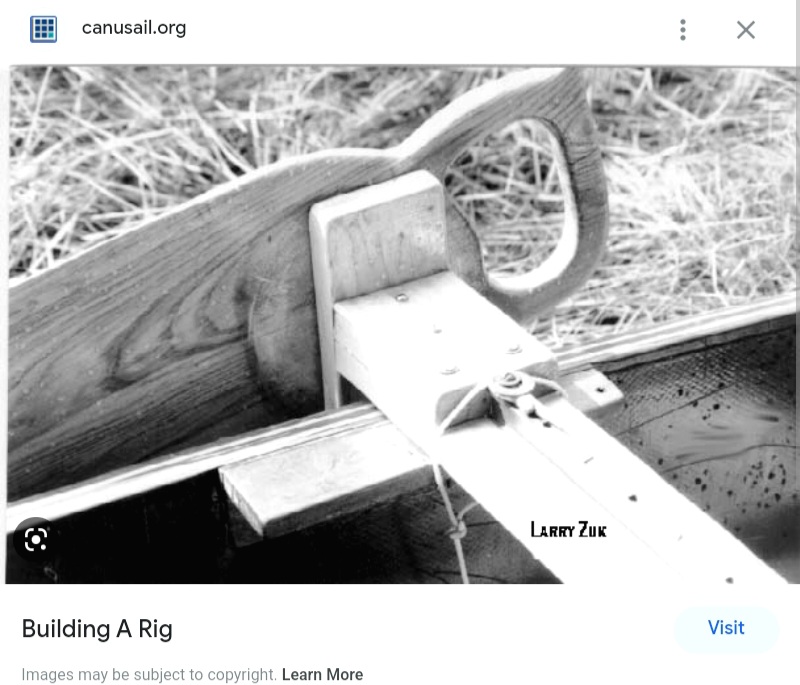Go to the website via Visit
The height and width of the screenshot is (685, 800).
click(x=726, y=628)
